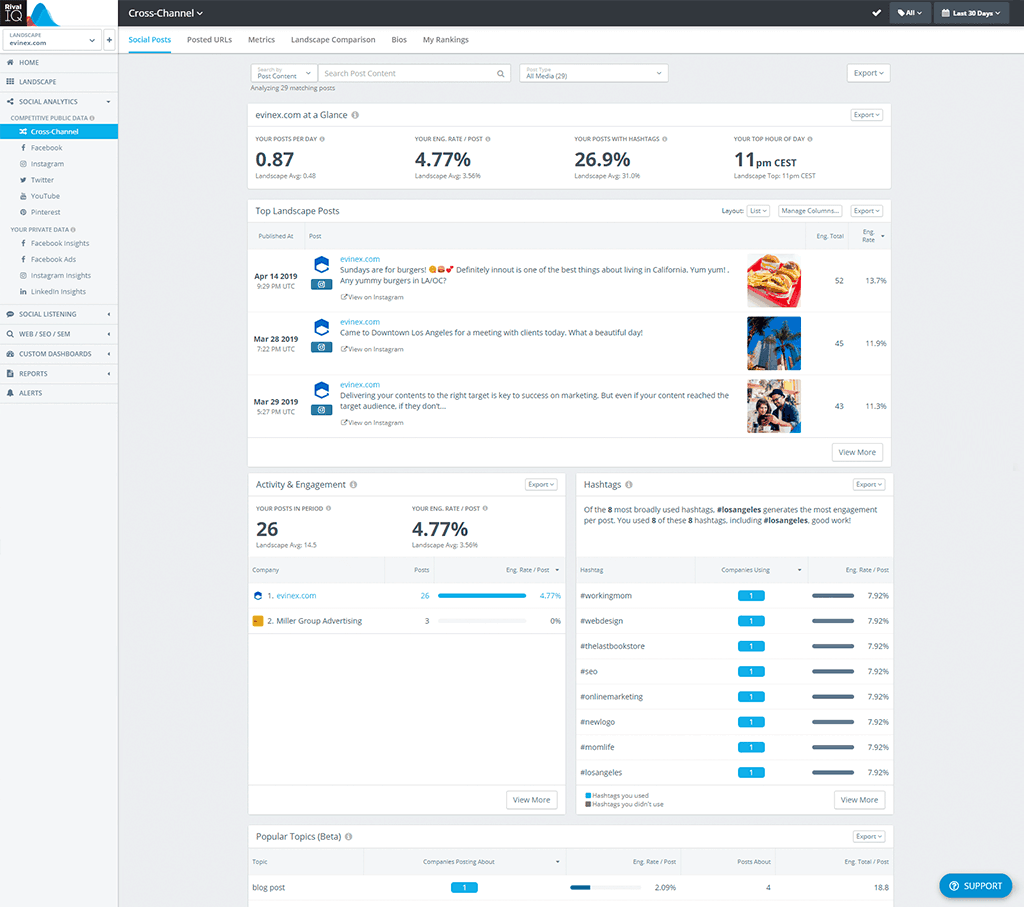Image resolution: width=1024 pixels, height=907 pixels.
Task: Open the Search by Post Content dropdown
Action: (284, 73)
